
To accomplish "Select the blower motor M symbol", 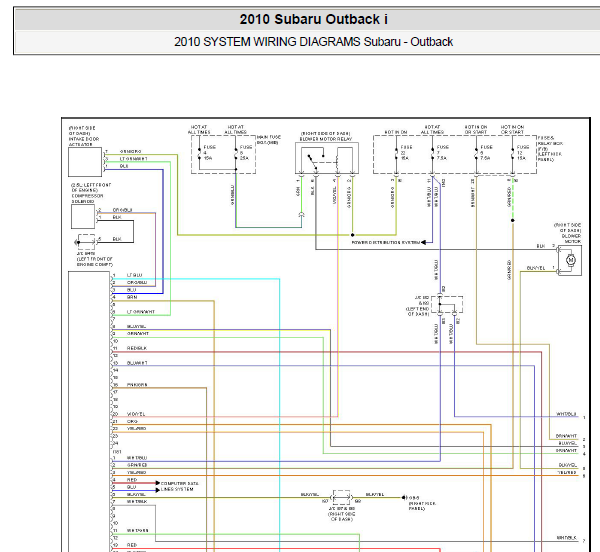I will 570,260.
